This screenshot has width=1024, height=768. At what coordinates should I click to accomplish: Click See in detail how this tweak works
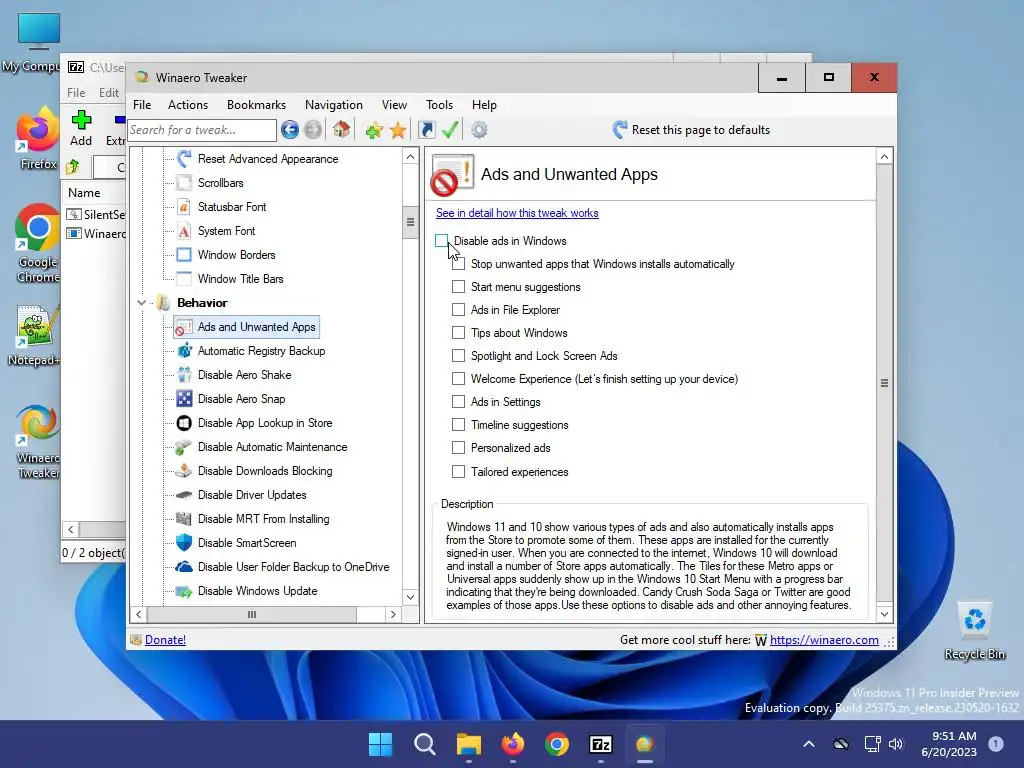coord(517,213)
